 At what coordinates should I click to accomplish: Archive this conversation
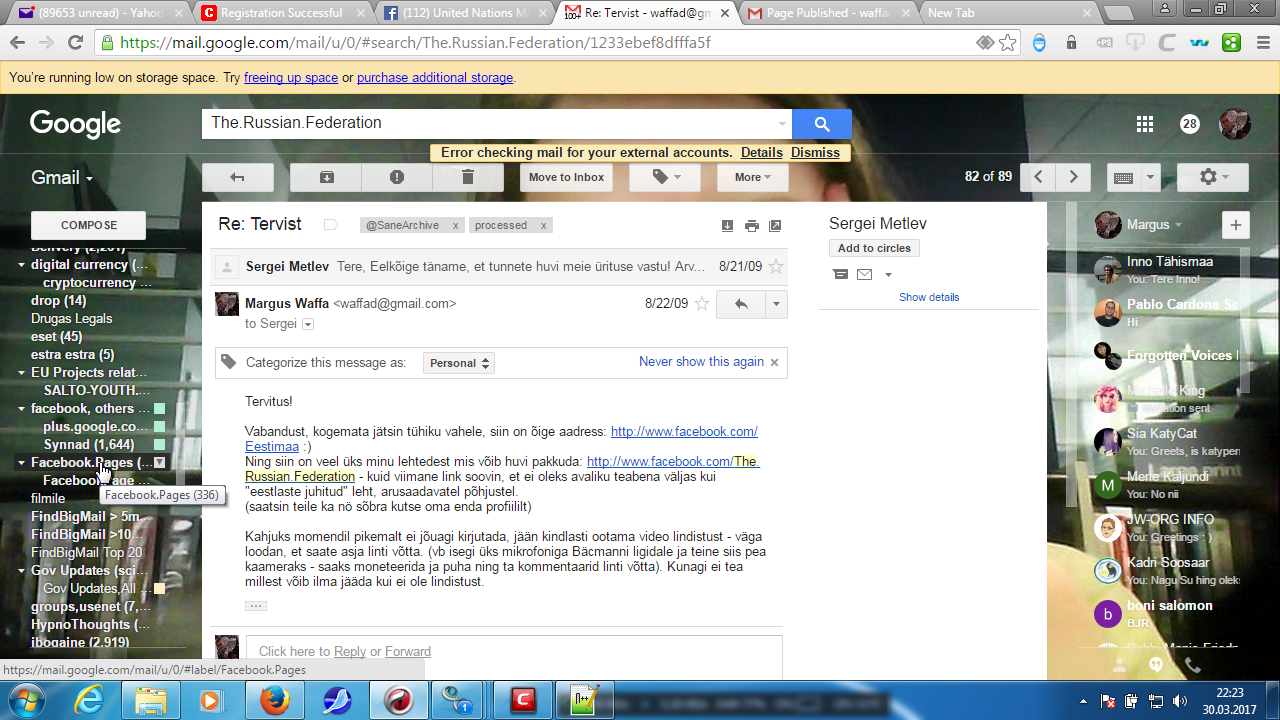point(326,177)
